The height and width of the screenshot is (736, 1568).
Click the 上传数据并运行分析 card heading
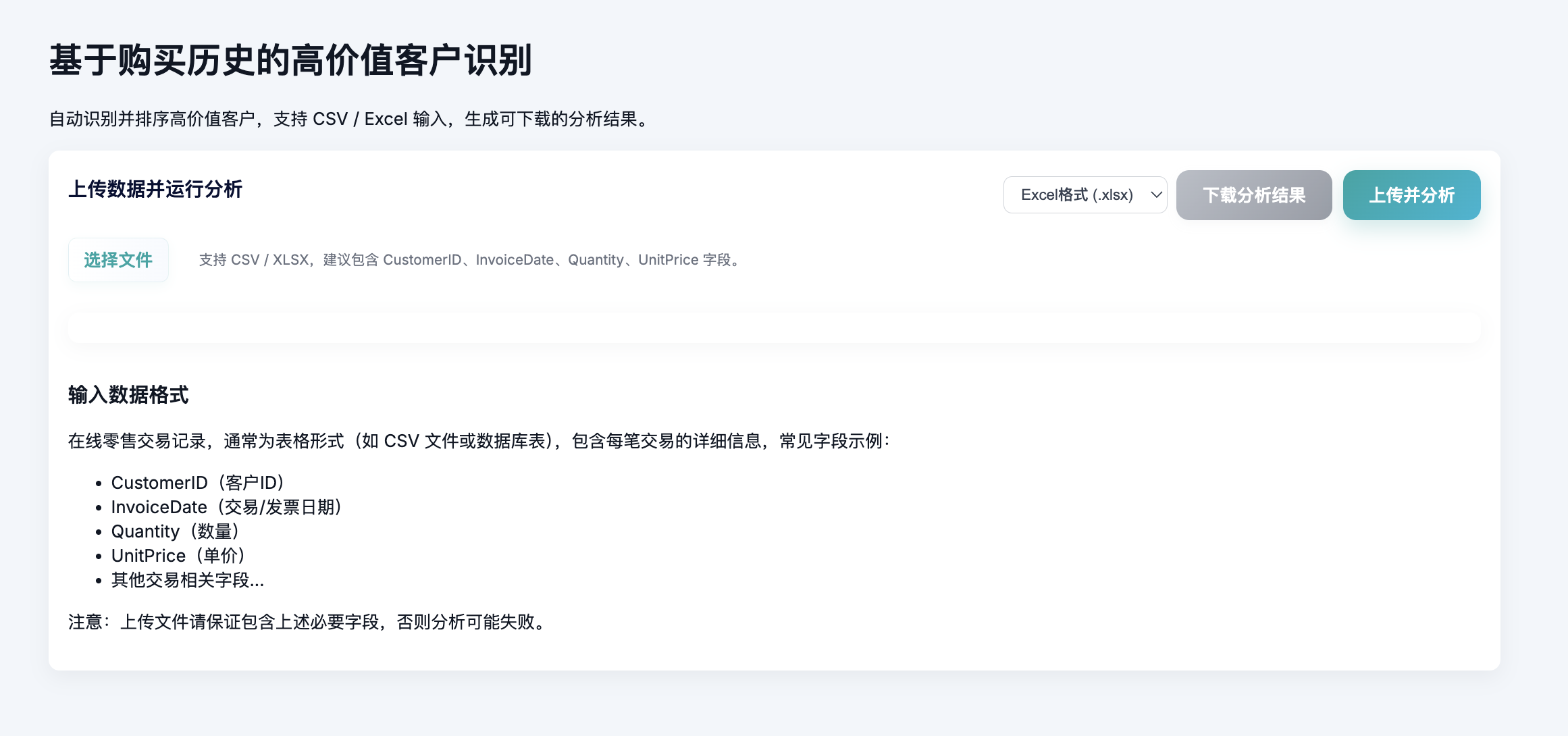[155, 190]
